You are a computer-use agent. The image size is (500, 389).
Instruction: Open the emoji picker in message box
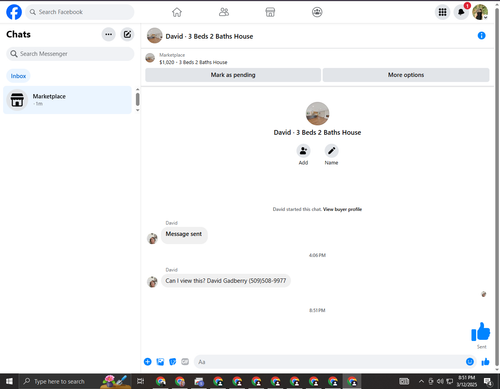470,362
